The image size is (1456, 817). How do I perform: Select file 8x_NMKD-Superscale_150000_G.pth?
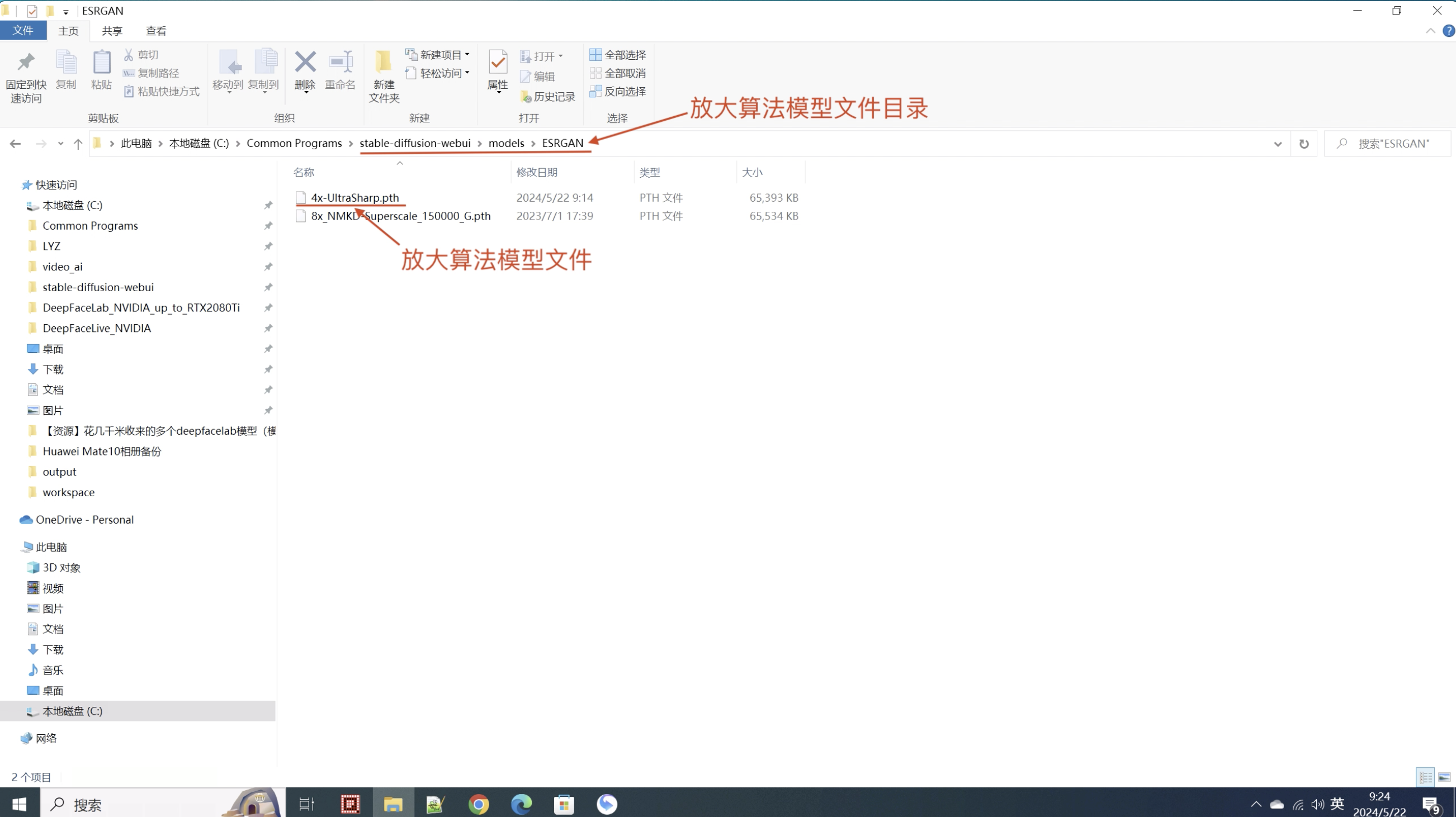(x=401, y=216)
